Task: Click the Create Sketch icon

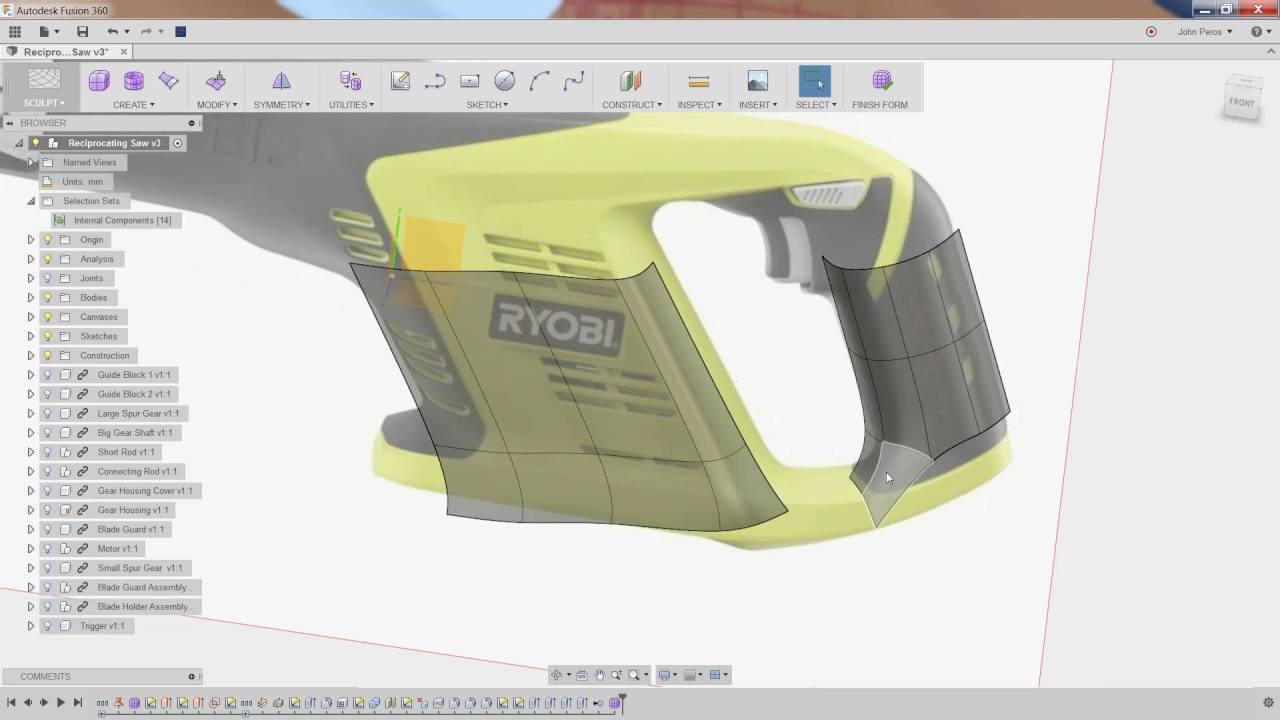Action: 400,81
